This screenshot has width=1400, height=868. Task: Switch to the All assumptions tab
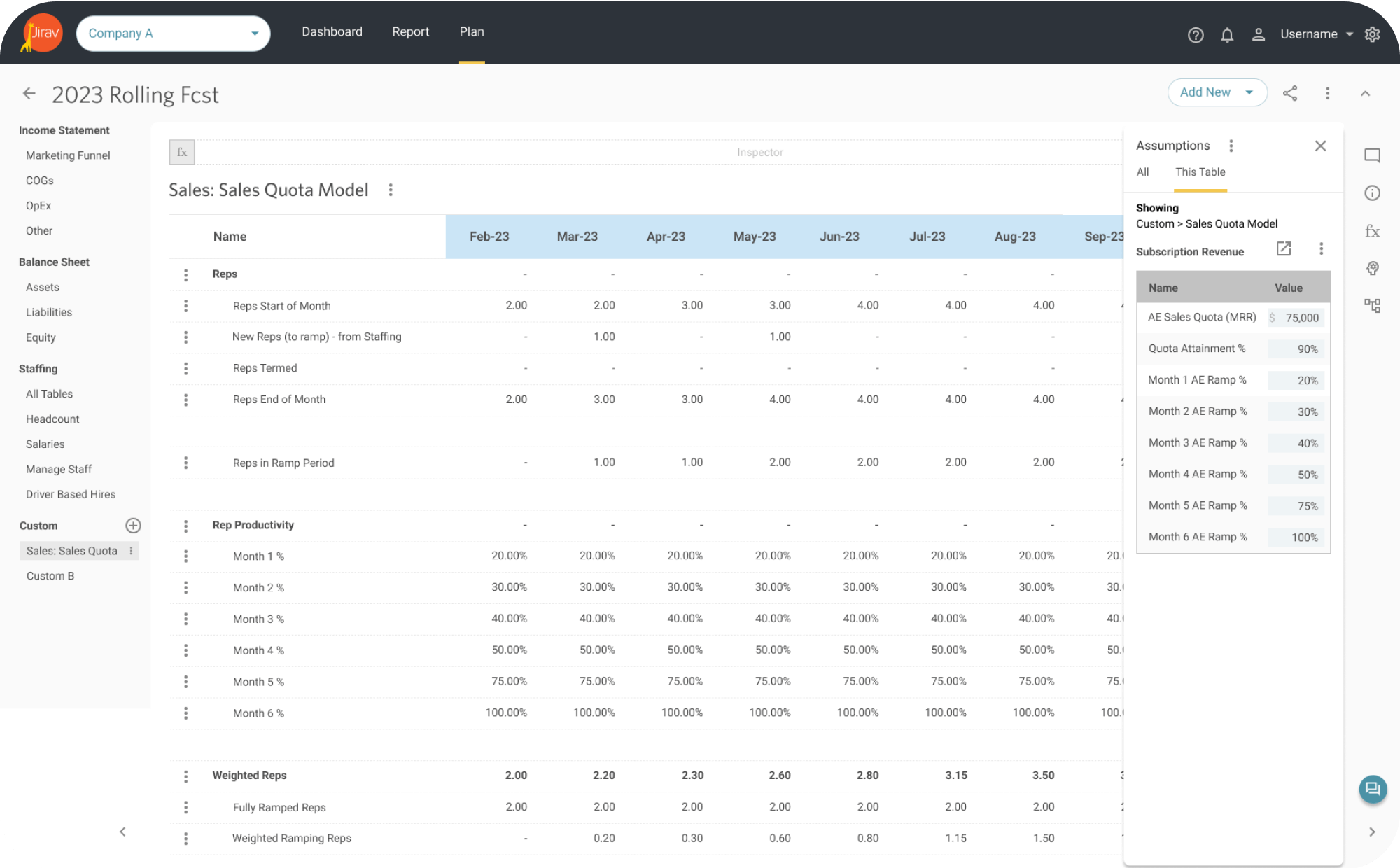1142,172
